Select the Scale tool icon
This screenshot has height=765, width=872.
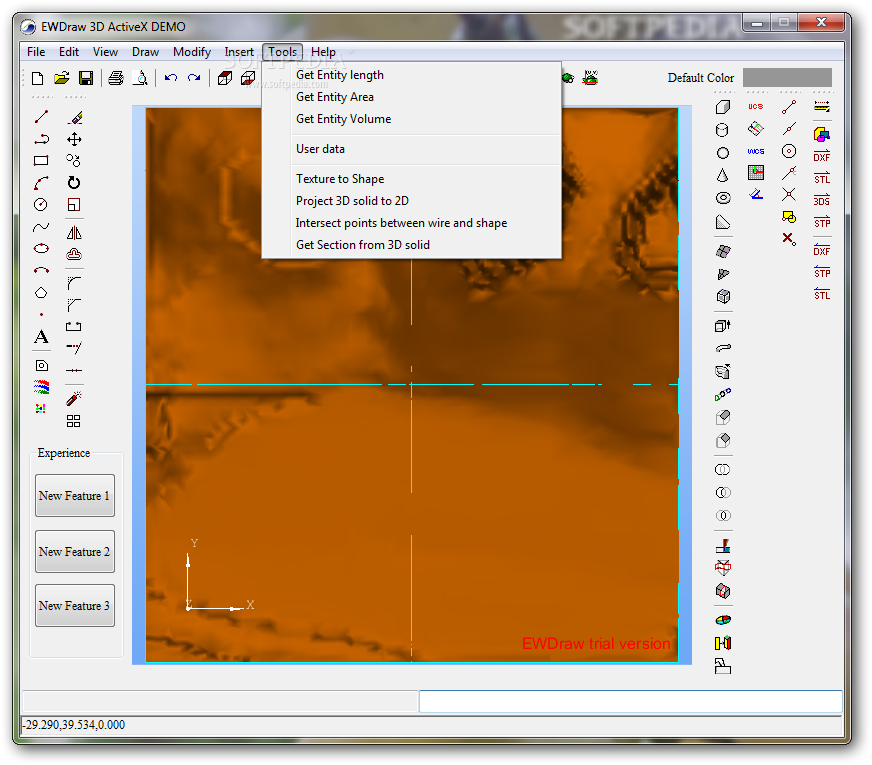[x=74, y=205]
